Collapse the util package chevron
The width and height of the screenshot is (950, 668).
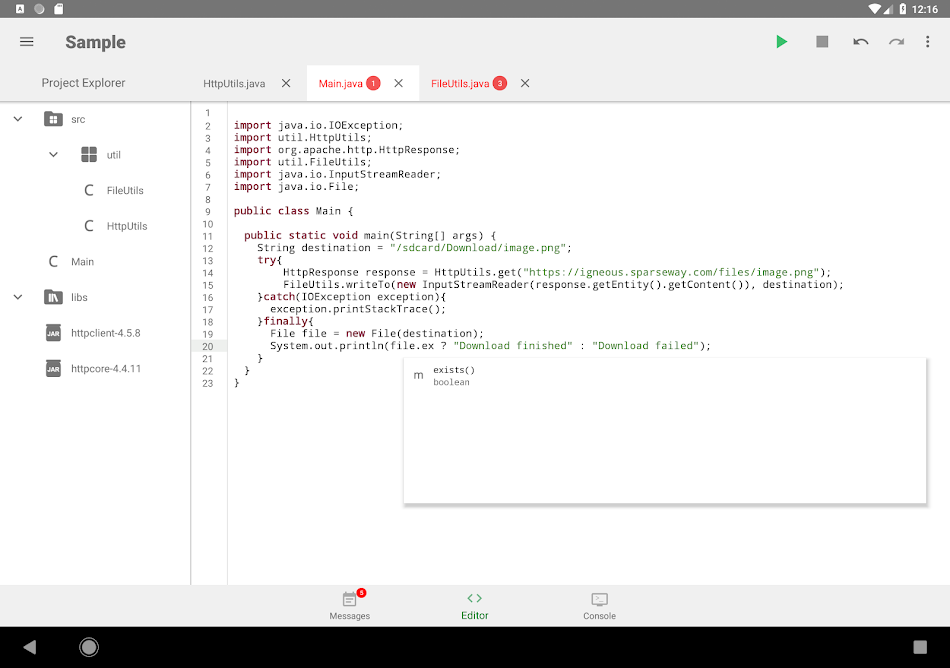tap(53, 154)
